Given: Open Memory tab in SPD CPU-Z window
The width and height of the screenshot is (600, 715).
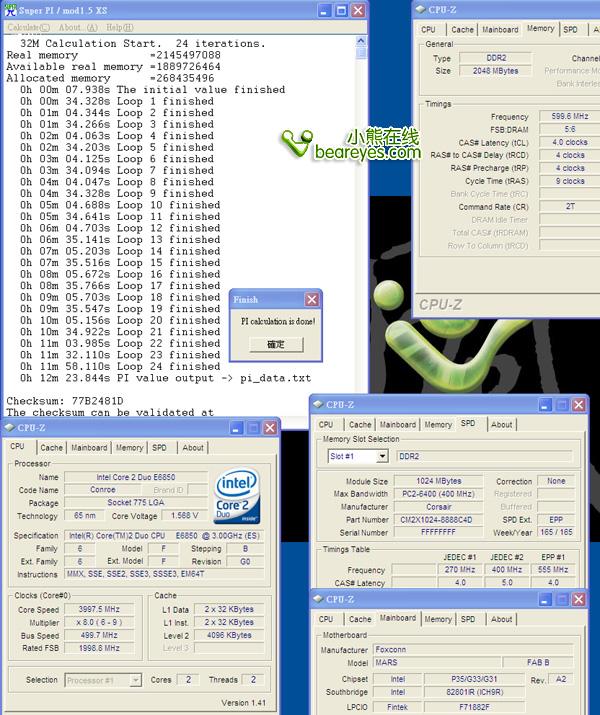Looking at the screenshot, I should [438, 425].
